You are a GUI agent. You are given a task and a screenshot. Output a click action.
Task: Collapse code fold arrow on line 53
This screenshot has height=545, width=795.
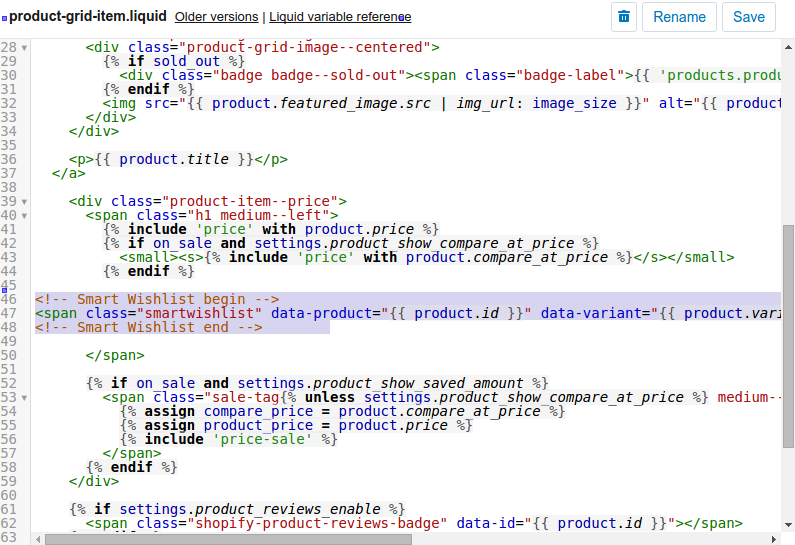(24, 398)
